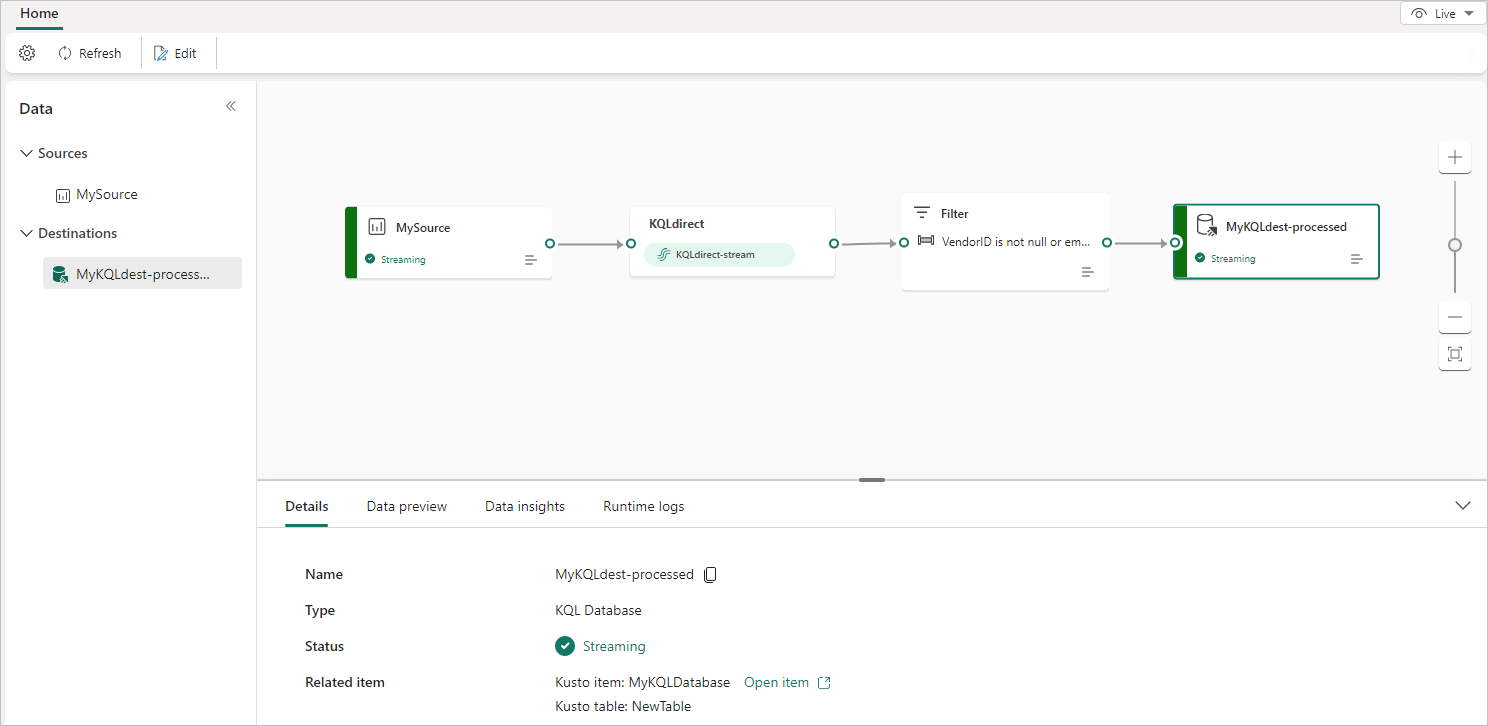1488x726 pixels.
Task: Switch to the Home tab
Action: pyautogui.click(x=39, y=14)
